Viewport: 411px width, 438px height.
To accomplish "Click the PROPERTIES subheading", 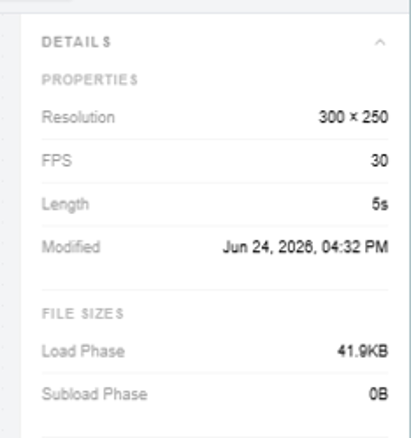I will (x=90, y=80).
